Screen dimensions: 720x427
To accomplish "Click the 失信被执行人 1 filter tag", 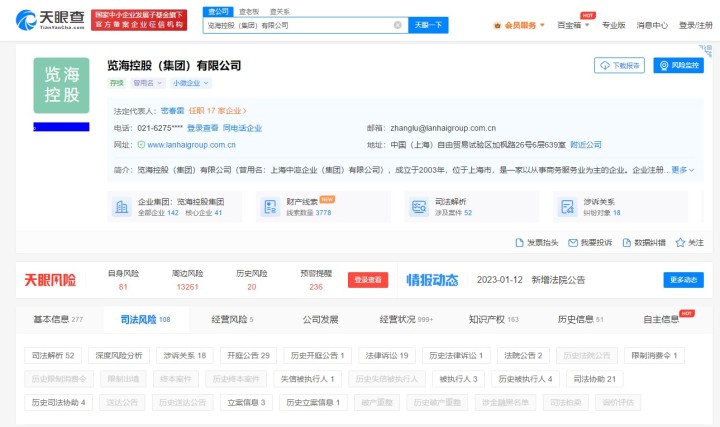I will [x=307, y=379].
